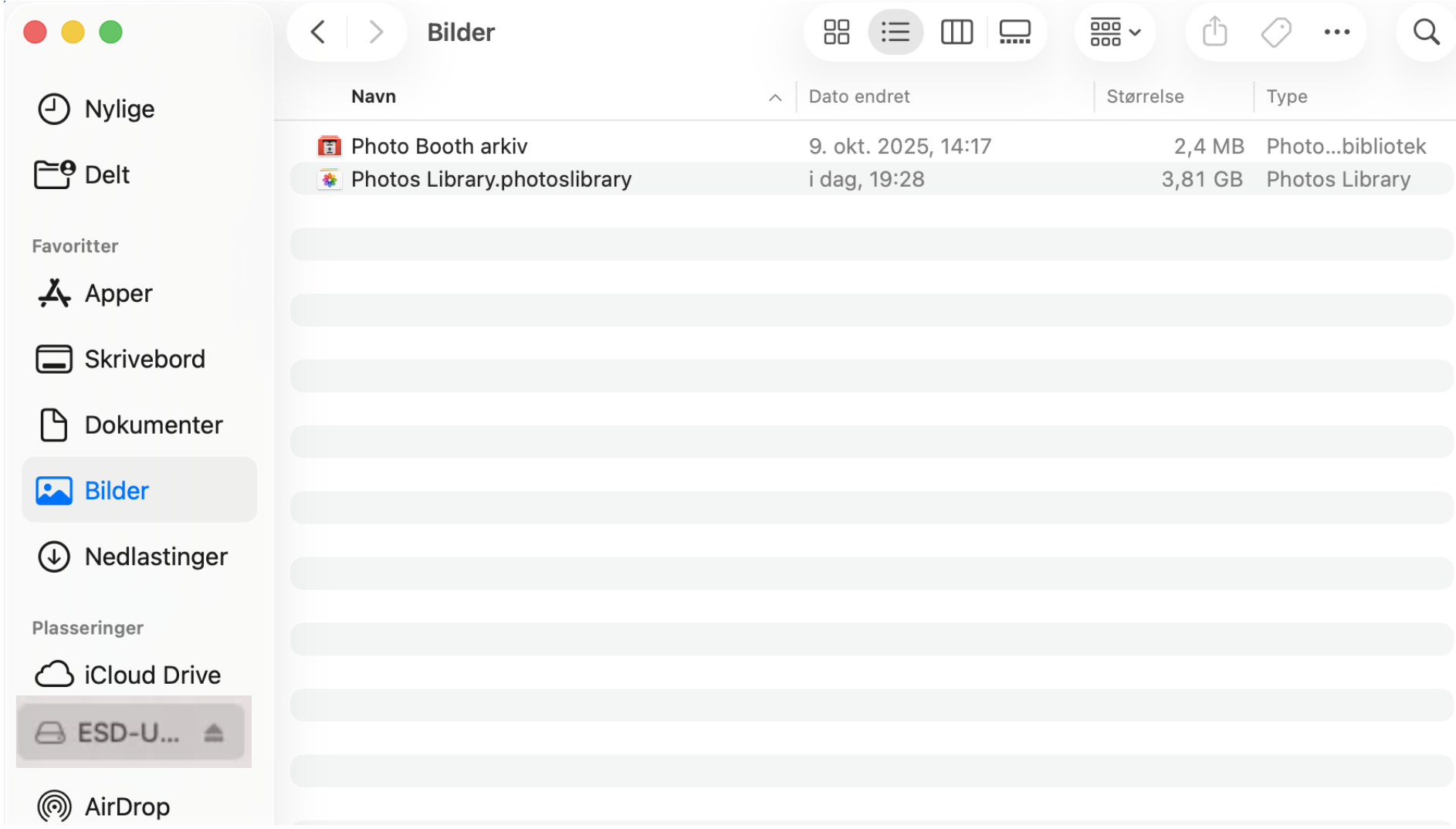Click the date 9. okt. 2025, 14:17
1456x829 pixels.
[x=899, y=146]
